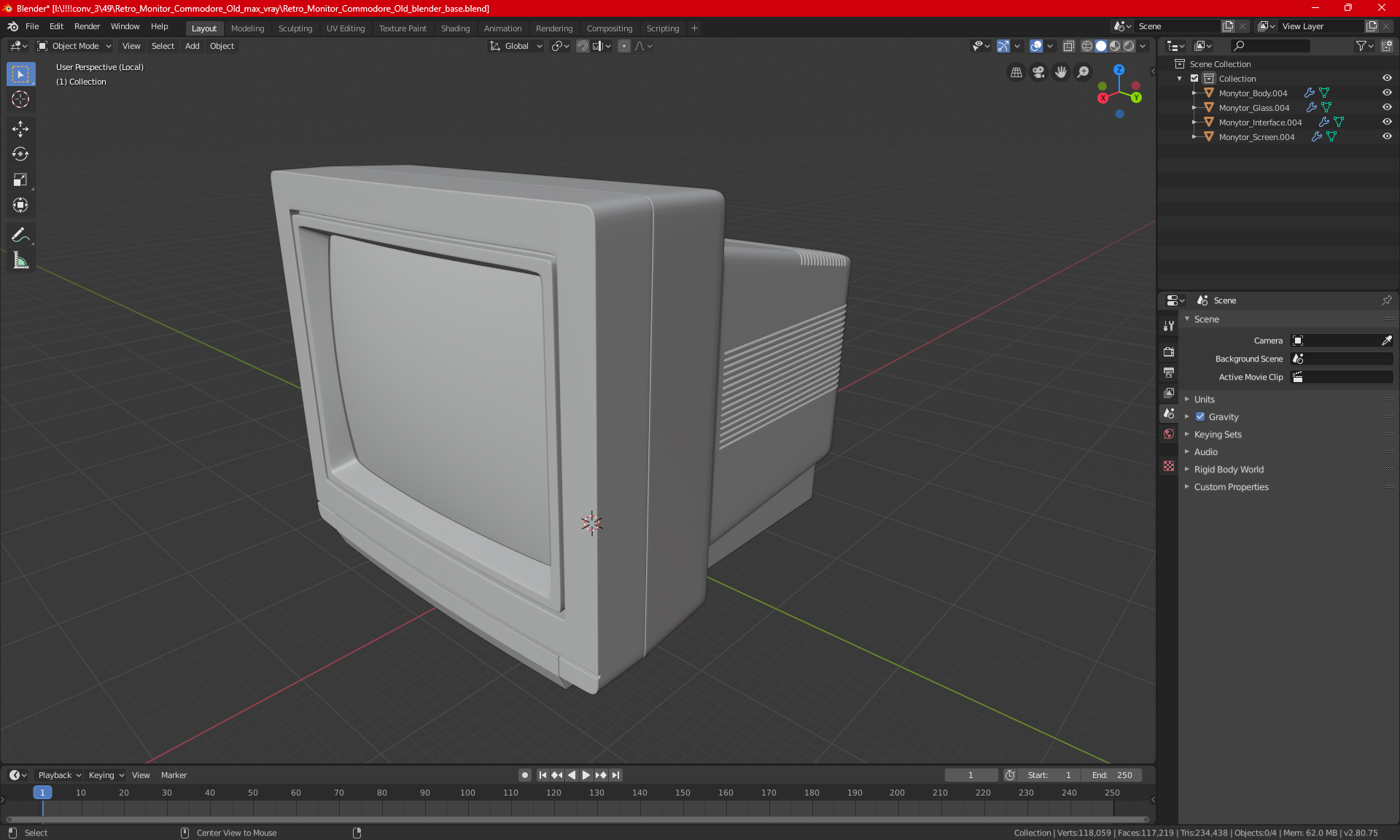
Task: Select the Scale tool
Action: [20, 180]
